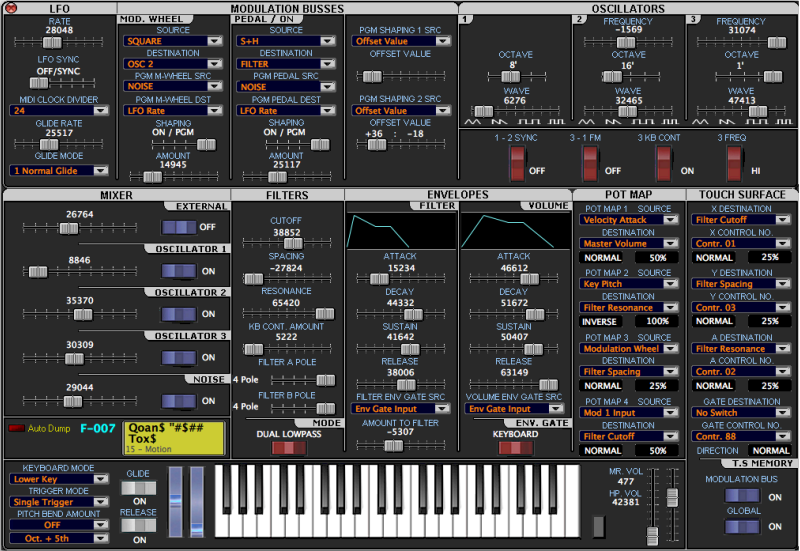Screen dimensions: 800x551
Task: Click the PEDAL / ON bus header
Action: tap(262, 19)
